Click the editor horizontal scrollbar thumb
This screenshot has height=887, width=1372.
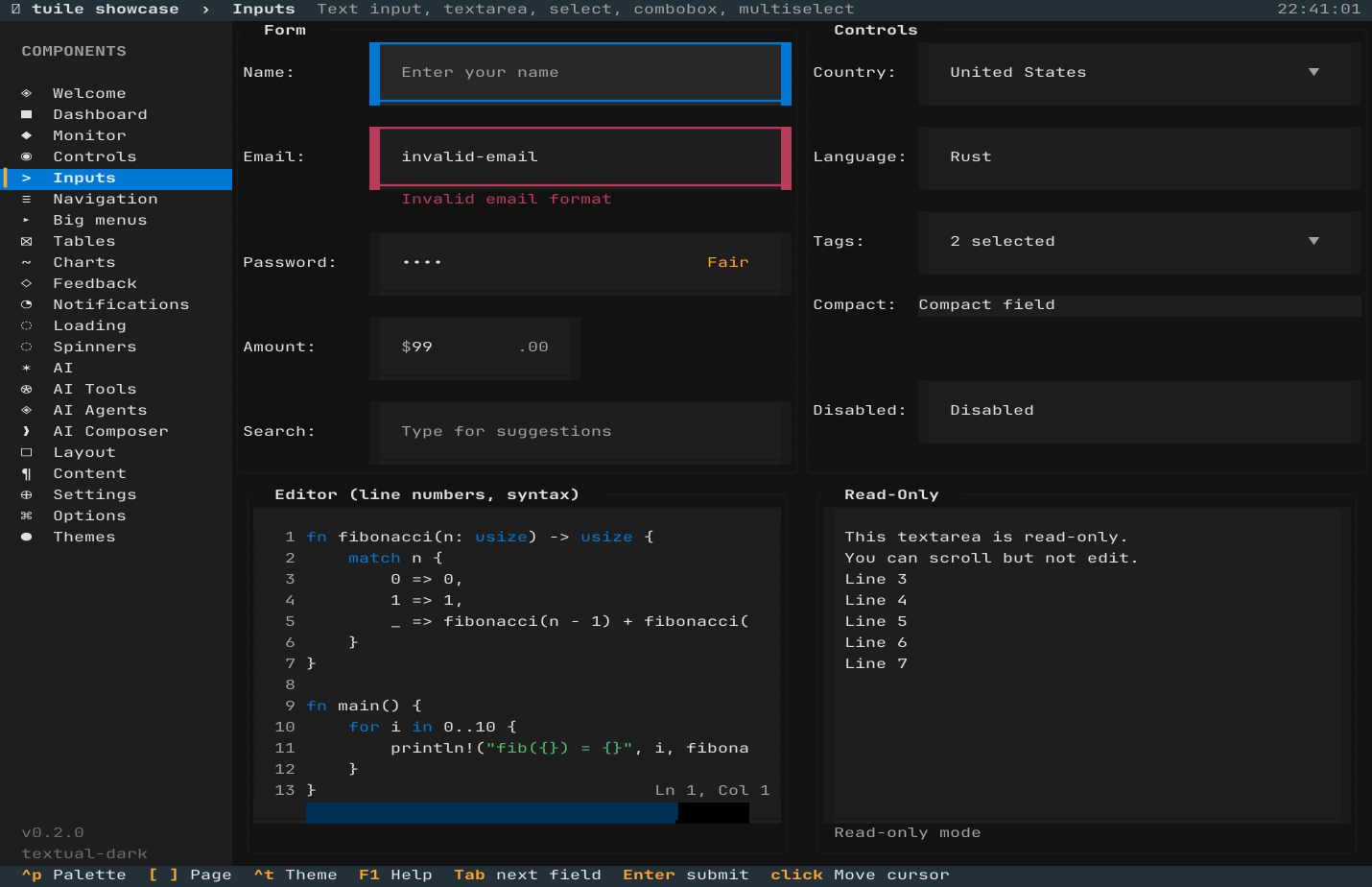[x=491, y=813]
